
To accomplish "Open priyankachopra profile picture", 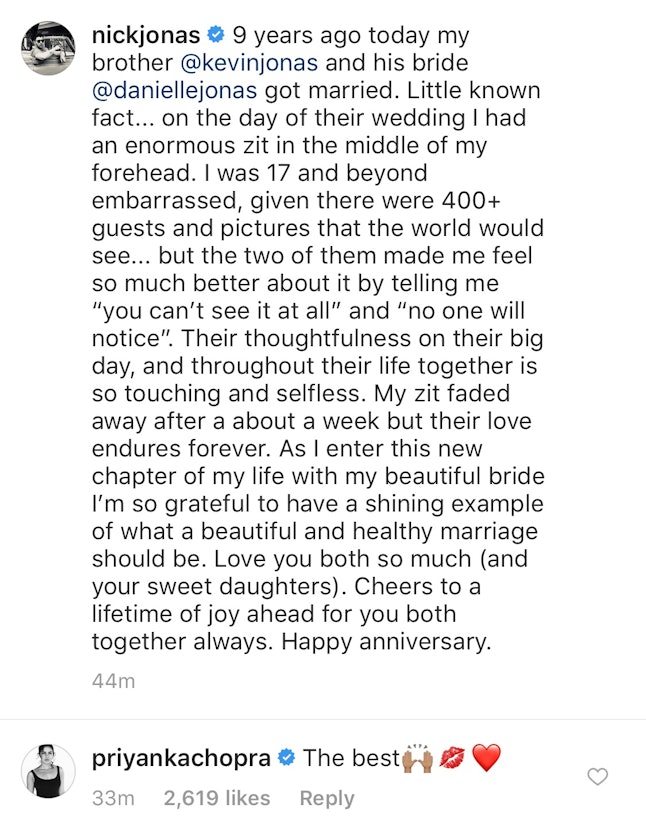I will click(48, 771).
